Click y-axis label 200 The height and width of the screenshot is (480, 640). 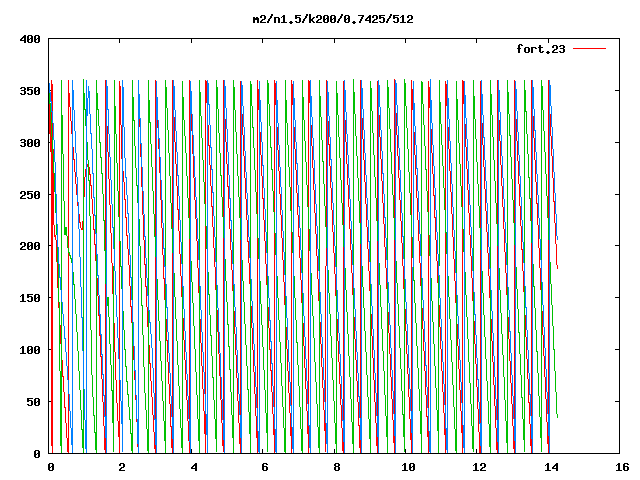click(30, 246)
